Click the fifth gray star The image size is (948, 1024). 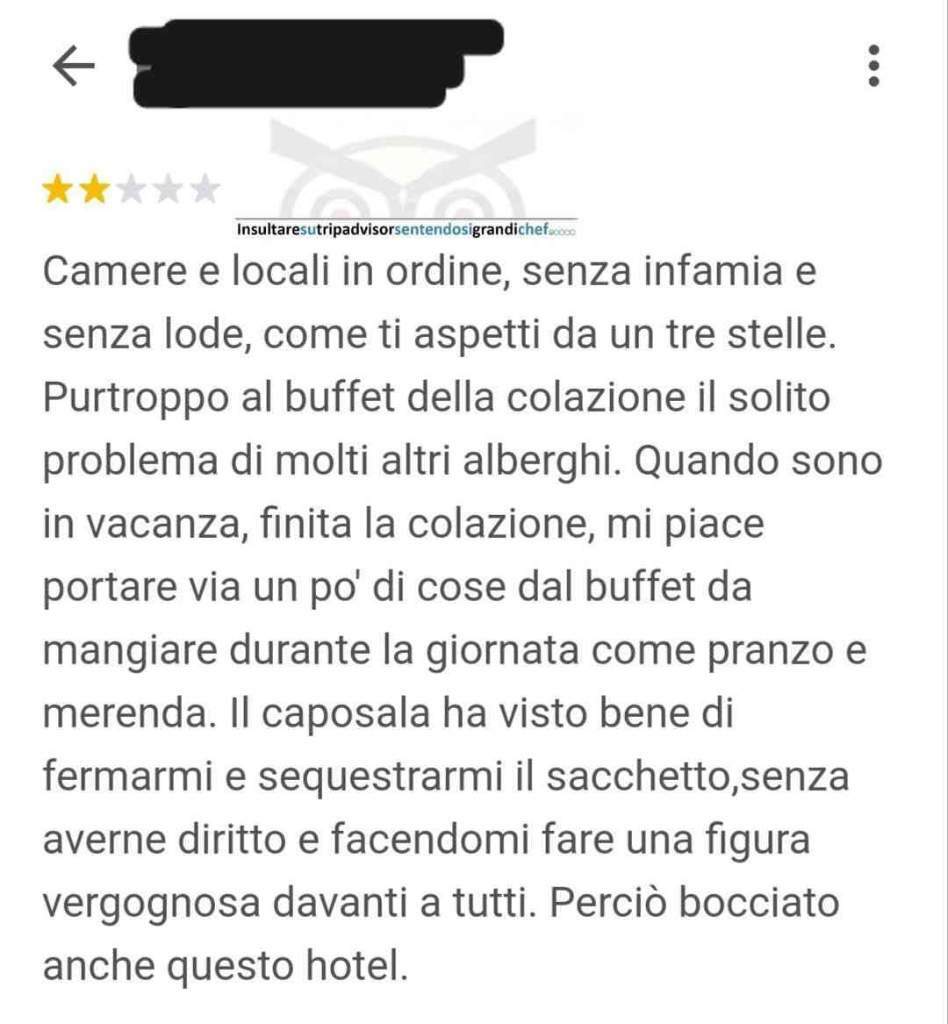coord(205,189)
